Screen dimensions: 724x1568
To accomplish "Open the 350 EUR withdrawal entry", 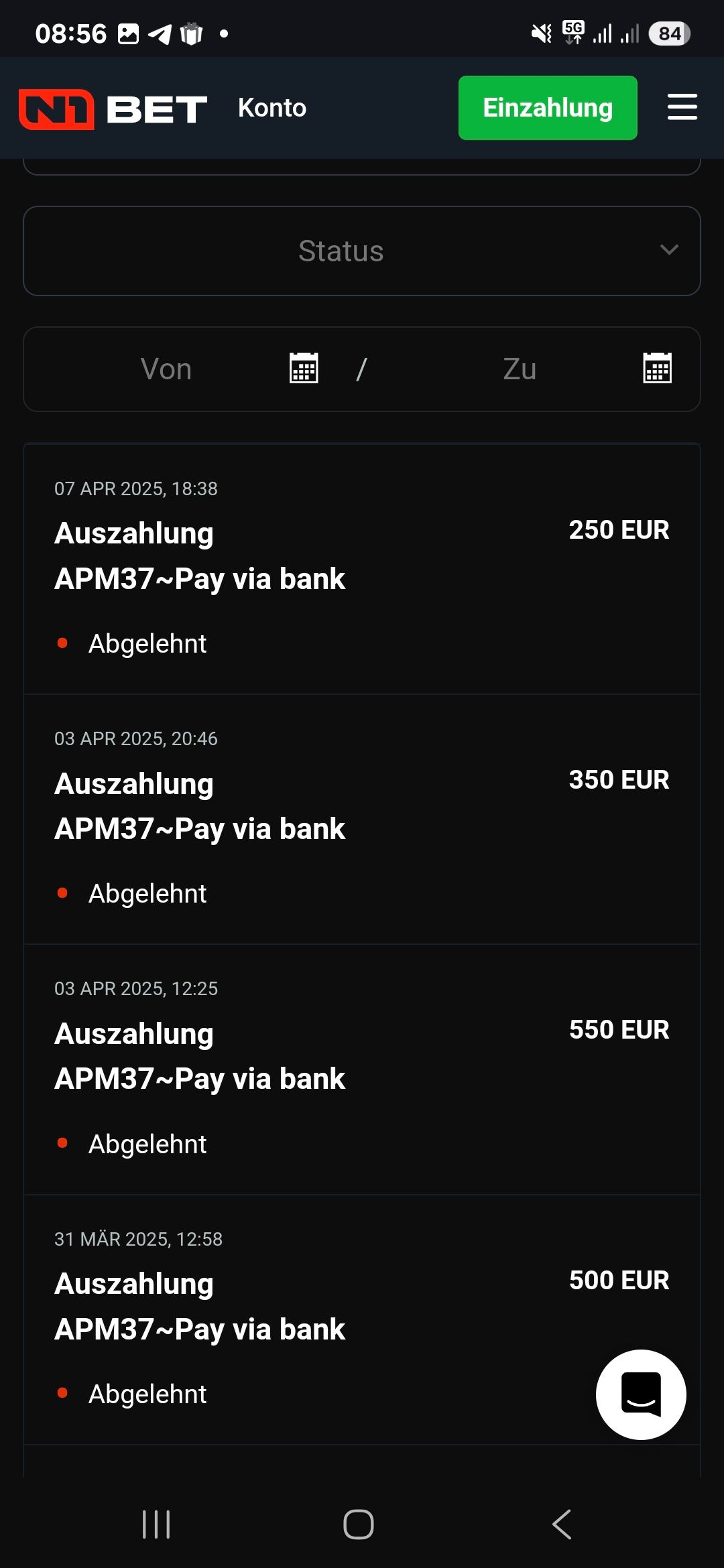I will (x=362, y=819).
